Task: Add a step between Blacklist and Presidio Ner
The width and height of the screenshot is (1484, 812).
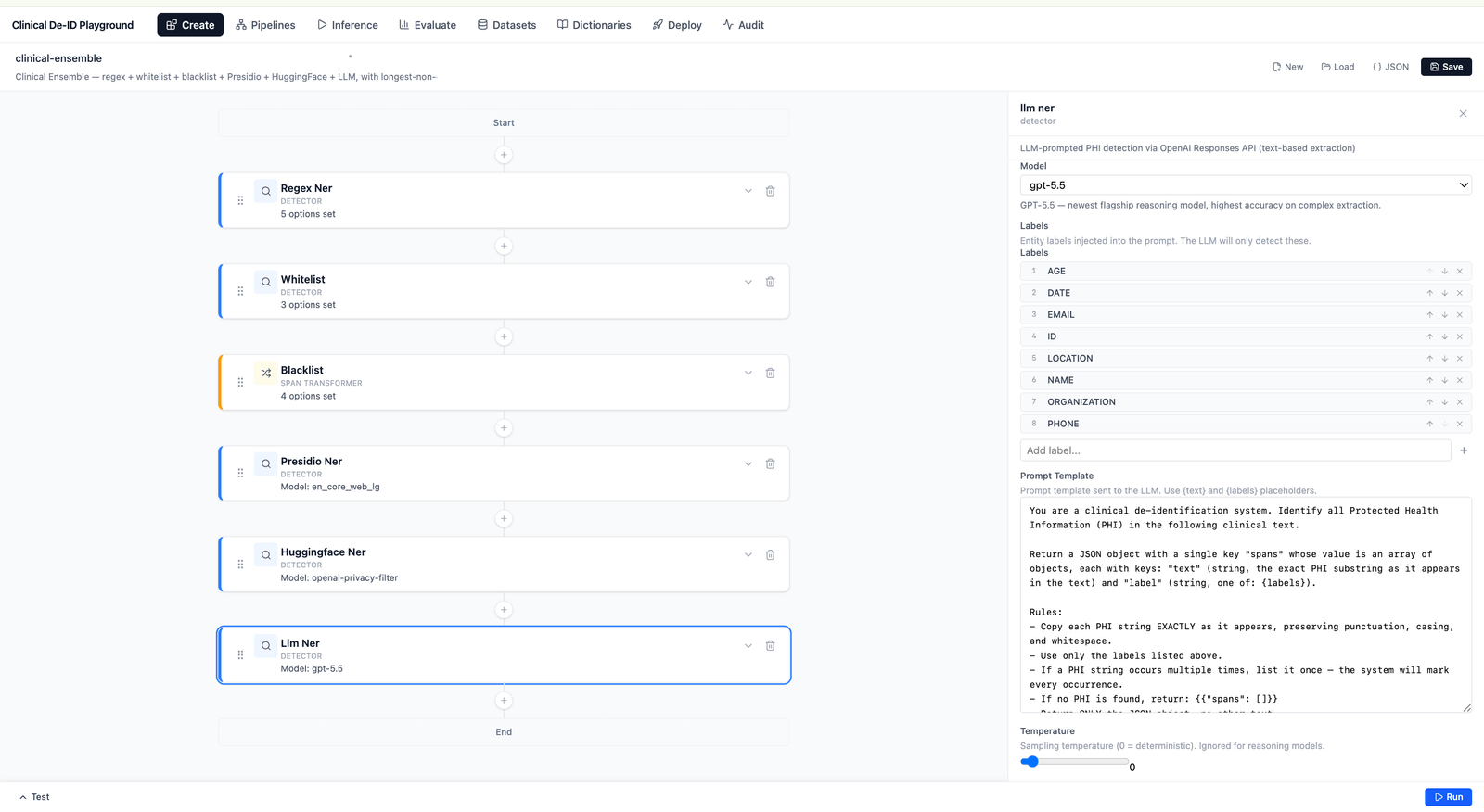Action: point(504,427)
